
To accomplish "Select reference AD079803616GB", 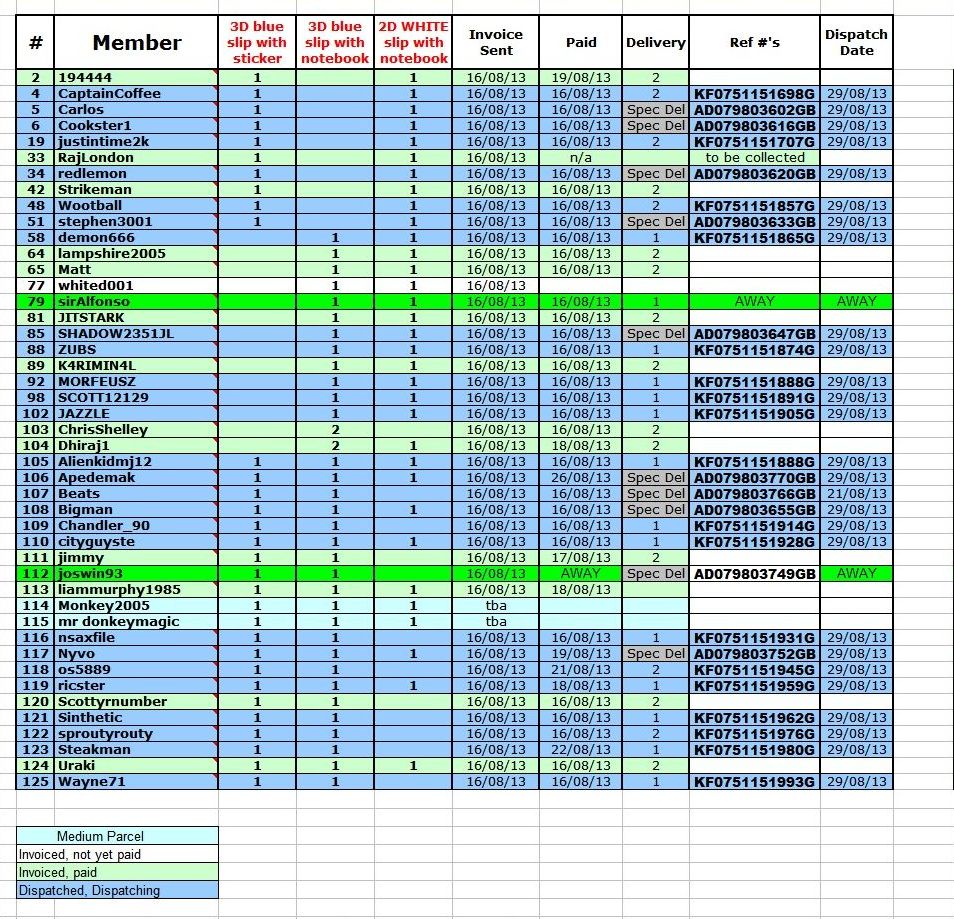I will [x=754, y=126].
